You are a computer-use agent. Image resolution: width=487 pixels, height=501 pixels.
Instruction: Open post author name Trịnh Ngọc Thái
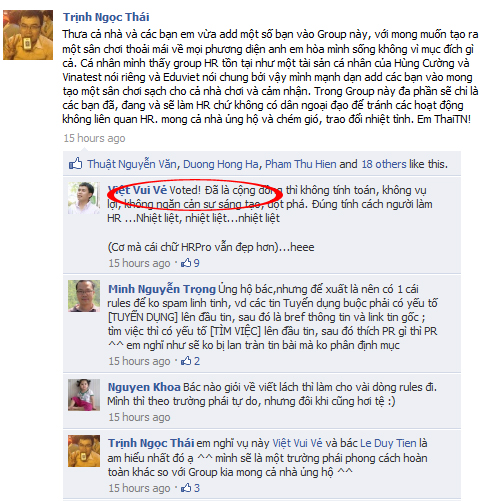[106, 17]
